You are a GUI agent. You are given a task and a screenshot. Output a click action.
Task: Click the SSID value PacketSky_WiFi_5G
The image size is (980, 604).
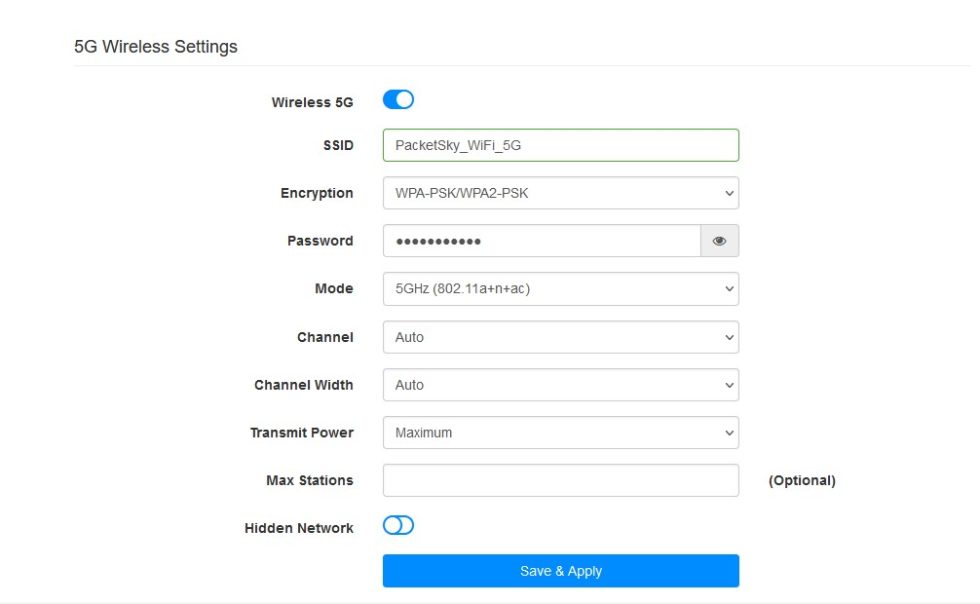click(x=460, y=145)
